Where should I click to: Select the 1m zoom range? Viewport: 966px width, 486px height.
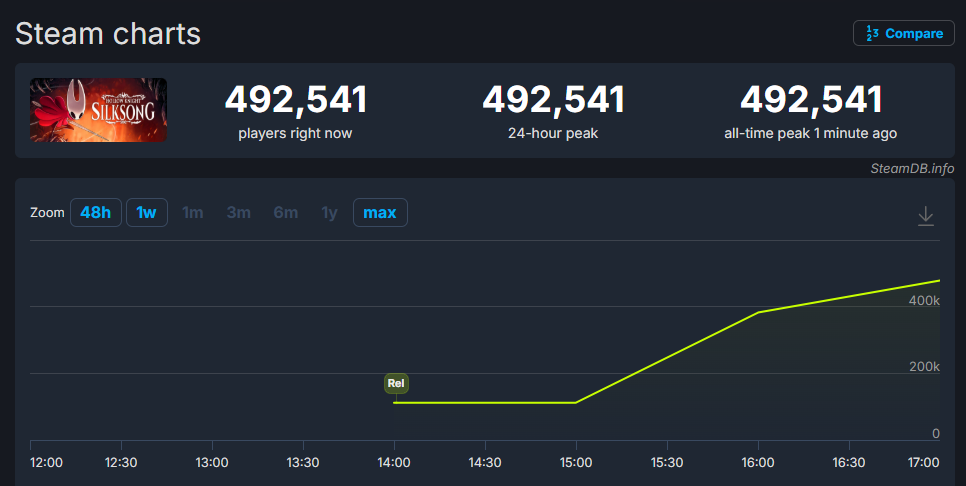coord(193,213)
